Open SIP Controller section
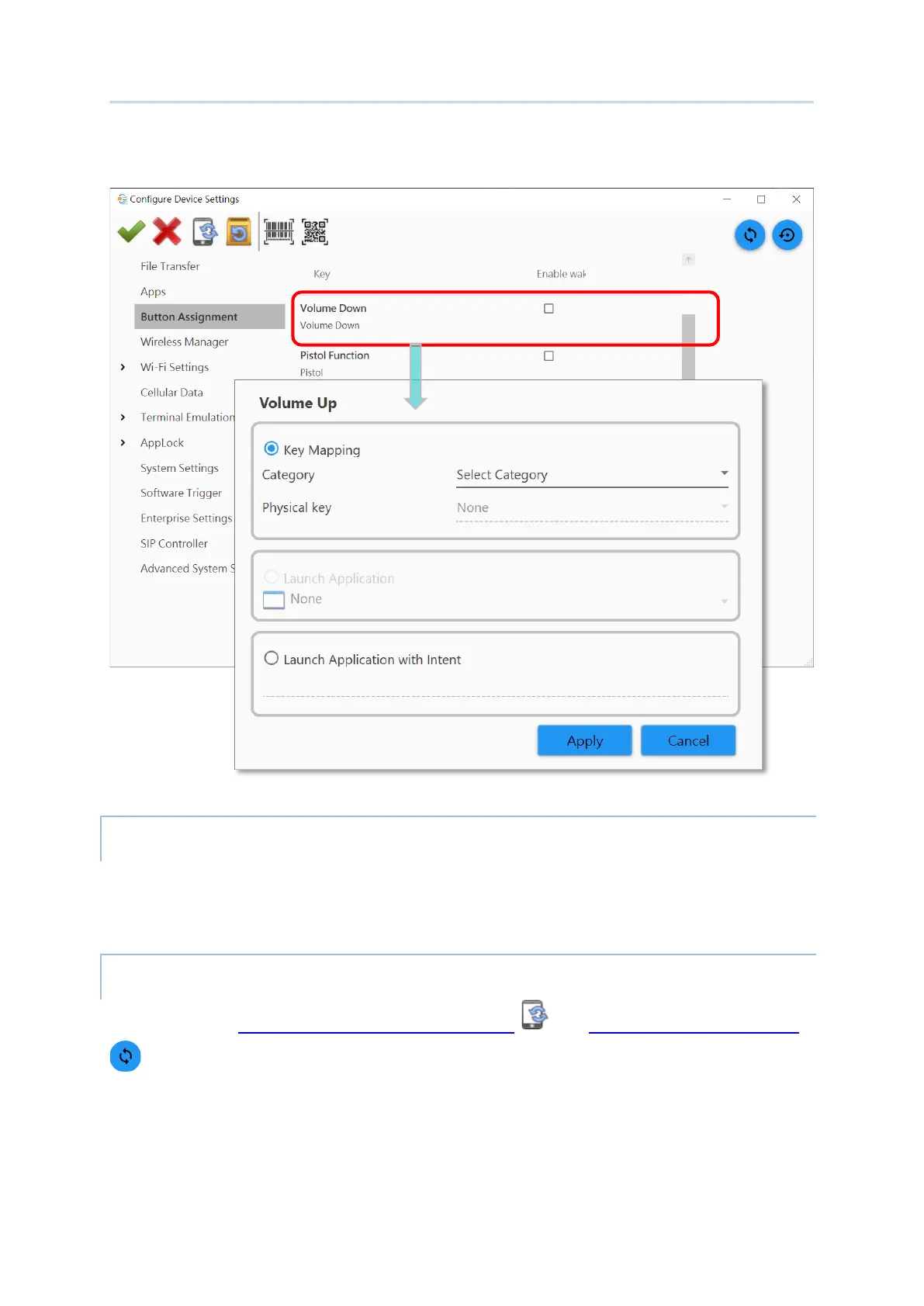 pos(174,544)
